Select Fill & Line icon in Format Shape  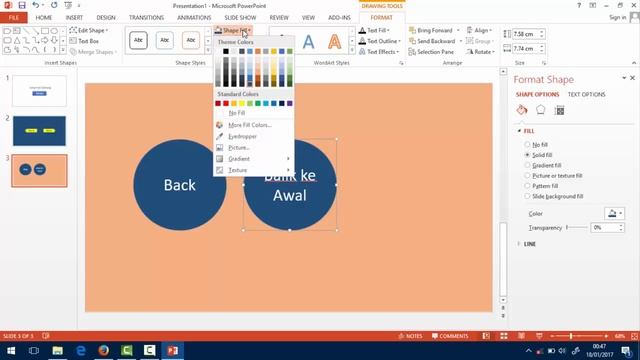(522, 110)
